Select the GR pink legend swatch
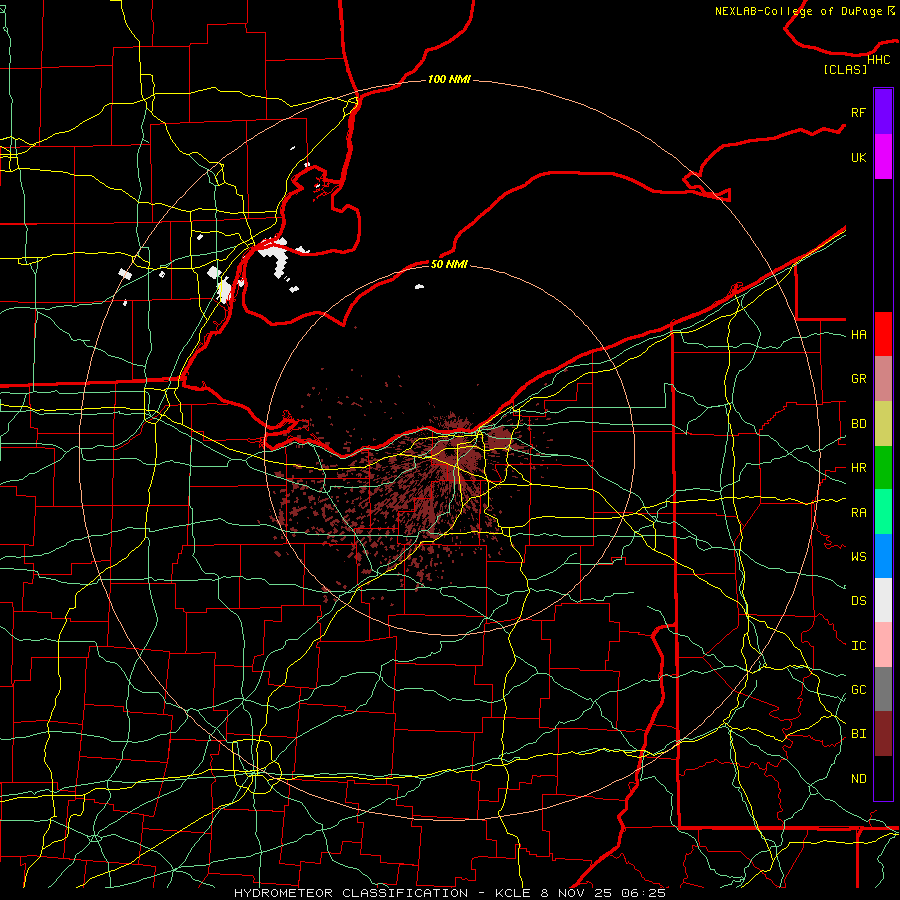The height and width of the screenshot is (900, 900). pyautogui.click(x=883, y=378)
